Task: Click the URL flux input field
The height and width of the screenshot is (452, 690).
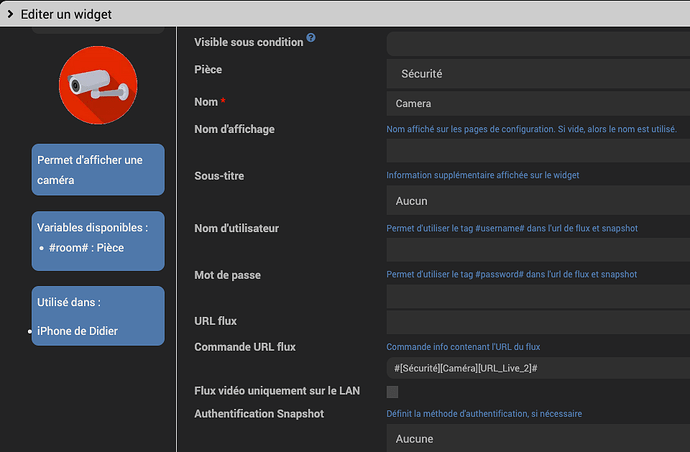Action: click(x=538, y=322)
